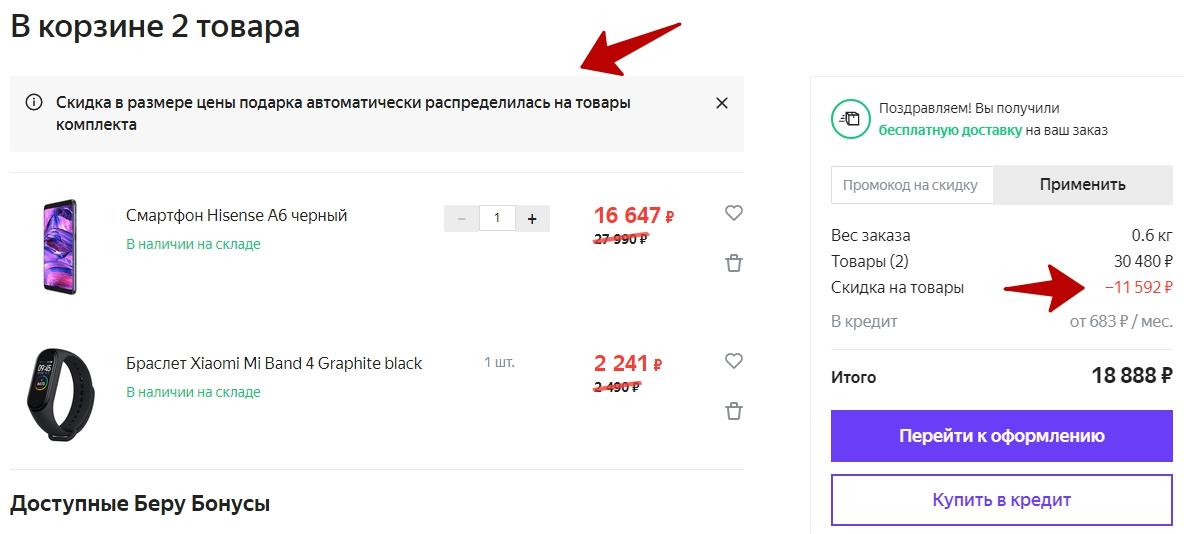Click the free delivery box icon
1184x534 pixels.
(x=851, y=119)
